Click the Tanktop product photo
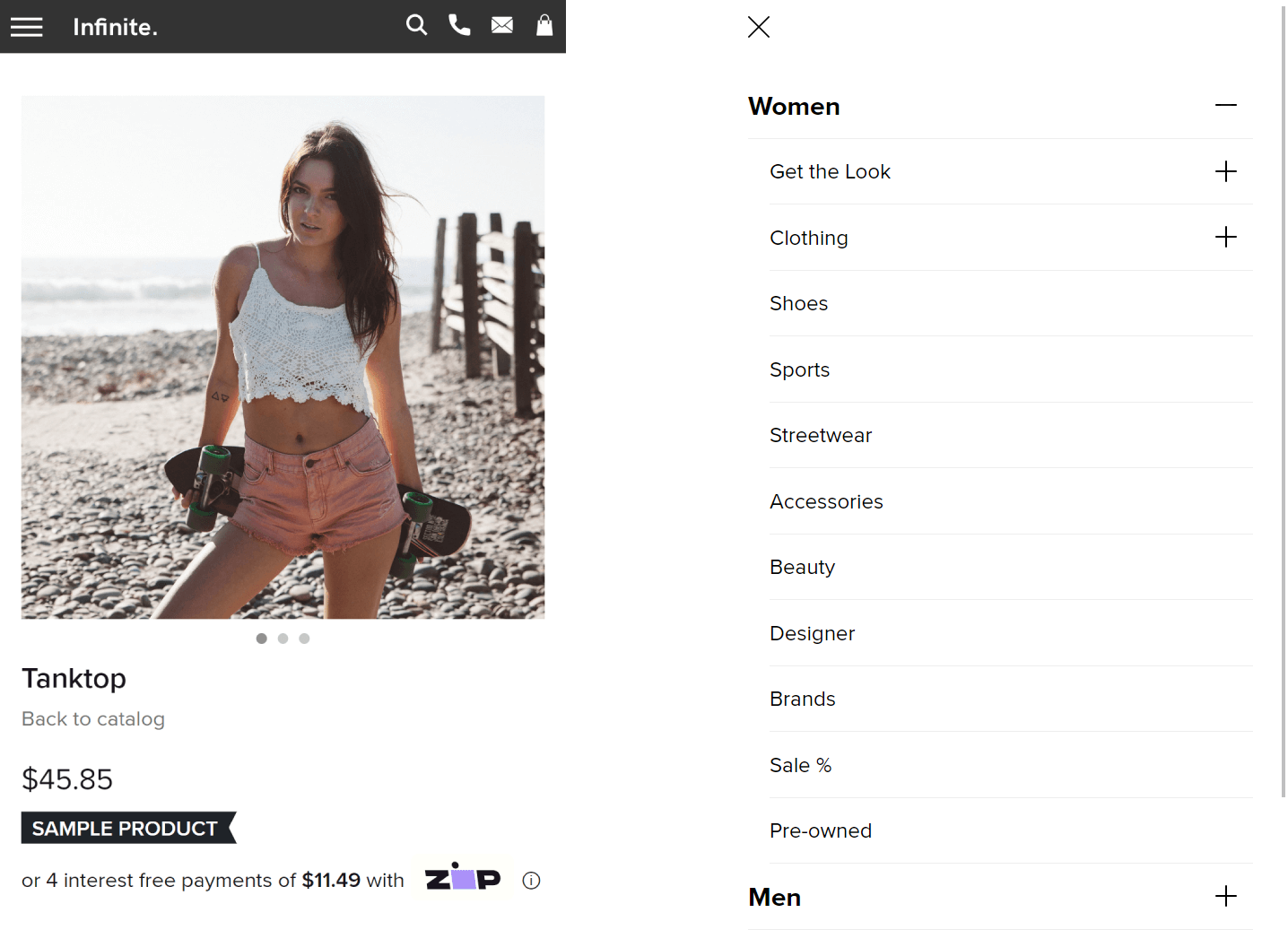Image resolution: width=1288 pixels, height=930 pixels. point(283,357)
